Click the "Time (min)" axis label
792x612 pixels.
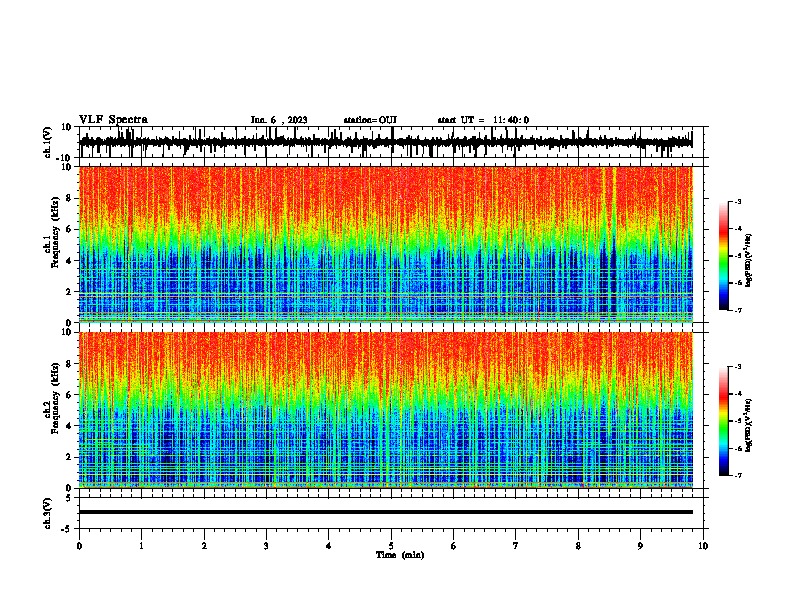pos(400,555)
